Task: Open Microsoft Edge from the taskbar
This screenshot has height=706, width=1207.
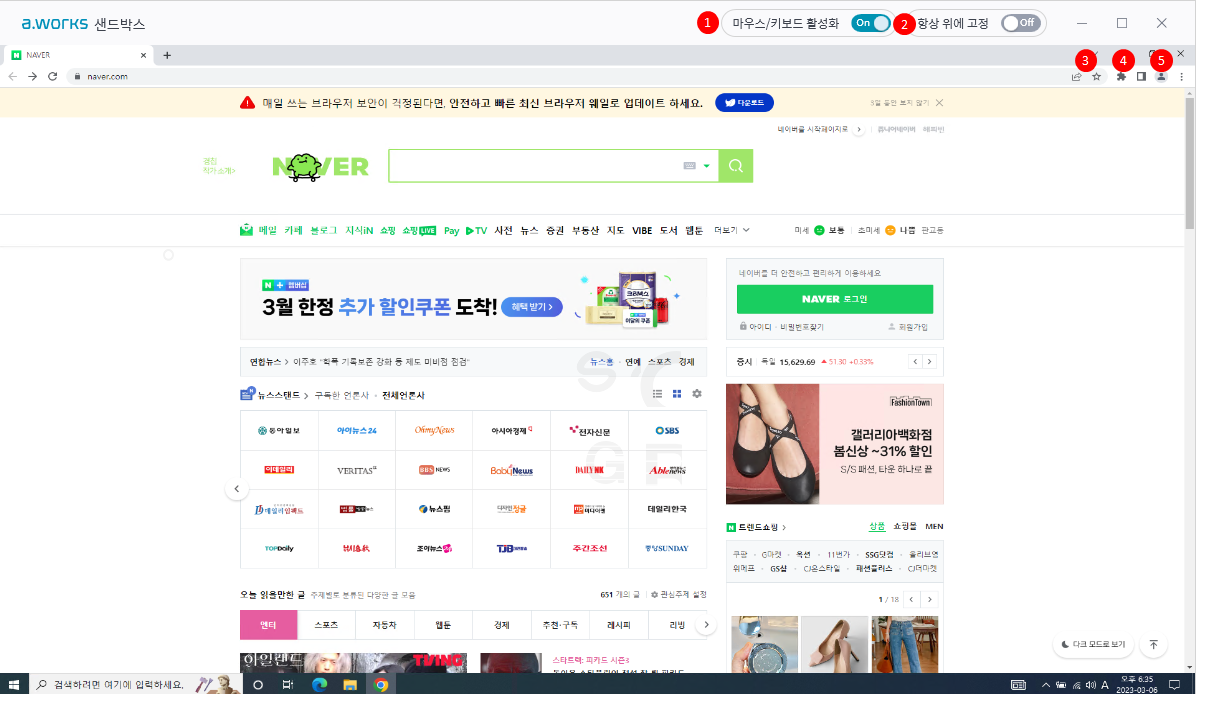Action: (x=319, y=685)
